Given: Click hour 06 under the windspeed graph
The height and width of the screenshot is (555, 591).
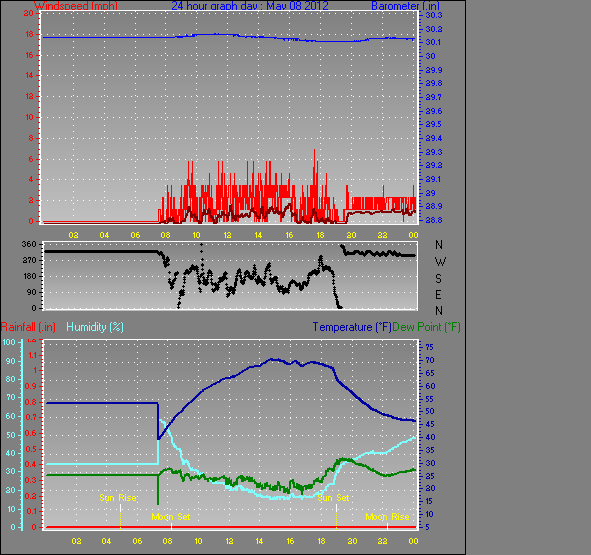Looking at the screenshot, I should pyautogui.click(x=135, y=235).
